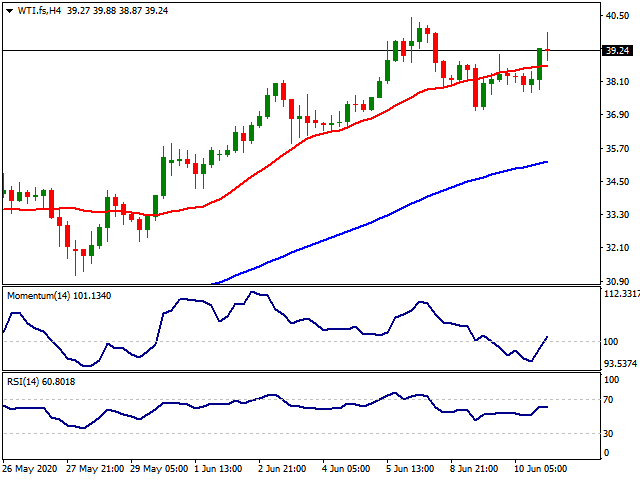Click the 29 May 05:00 time label
The height and width of the screenshot is (480, 640).
click(x=159, y=469)
